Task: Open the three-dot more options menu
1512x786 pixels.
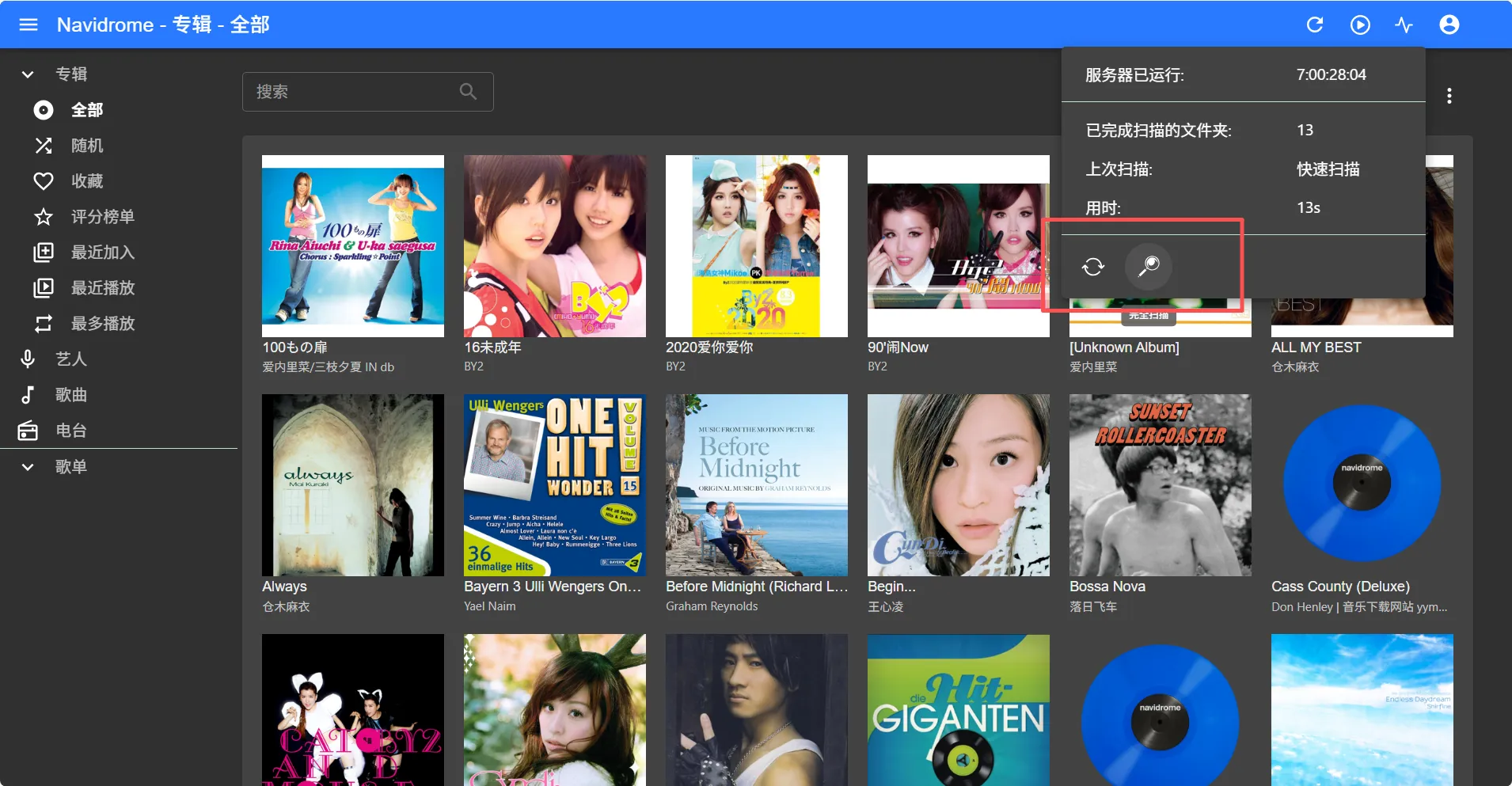Action: pos(1449,96)
